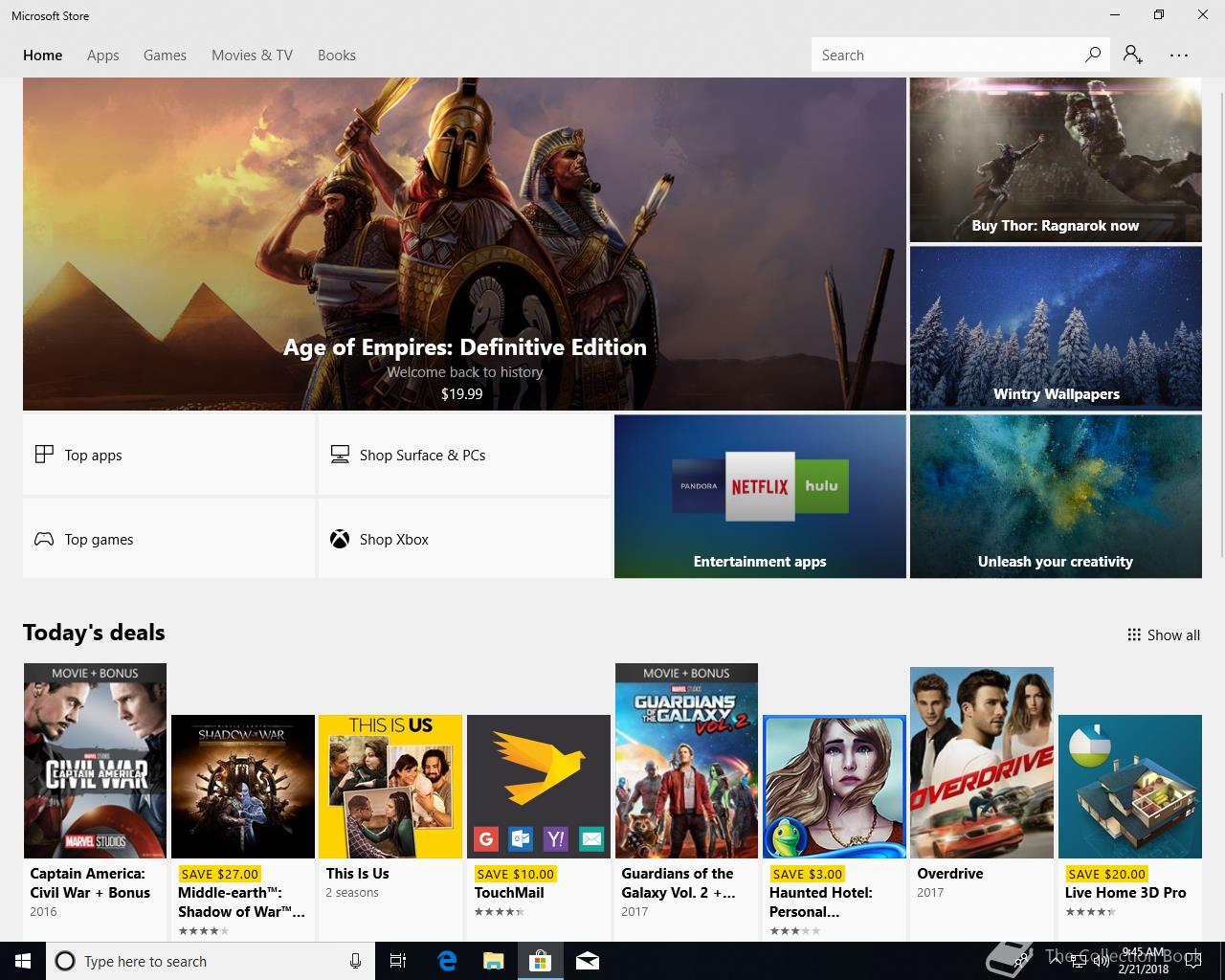Click 'Haunted Hotel: Personal...' title
The height and width of the screenshot is (980, 1225).
821,902
